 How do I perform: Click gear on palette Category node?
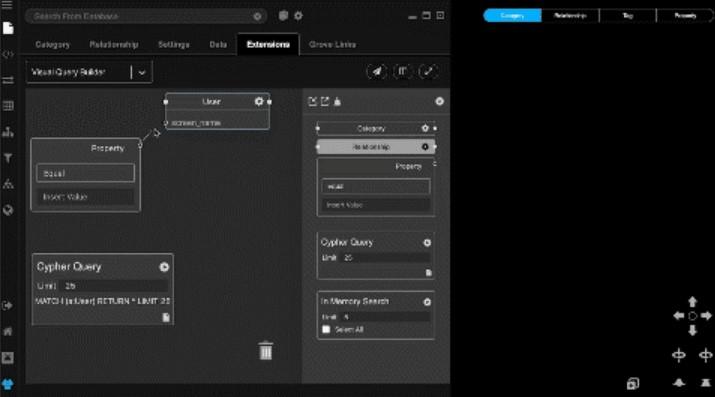tap(425, 129)
